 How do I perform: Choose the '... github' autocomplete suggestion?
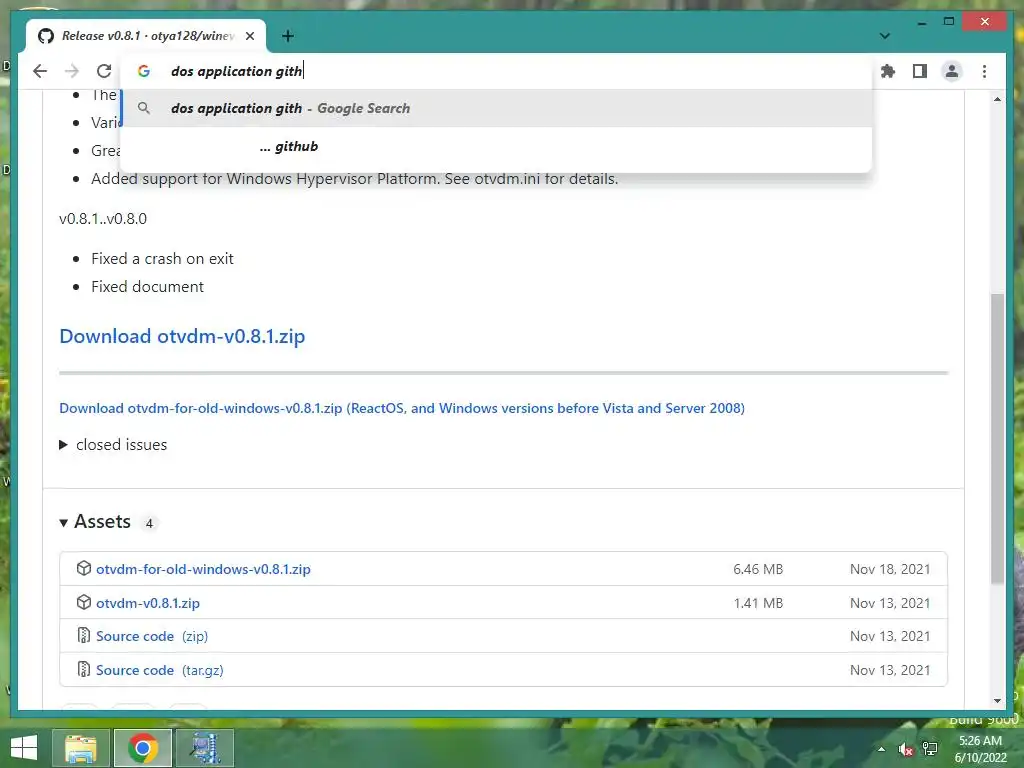click(x=496, y=146)
